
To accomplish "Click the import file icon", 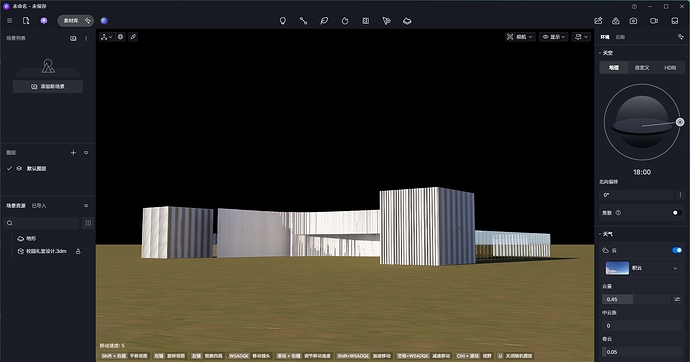I will tap(26, 21).
